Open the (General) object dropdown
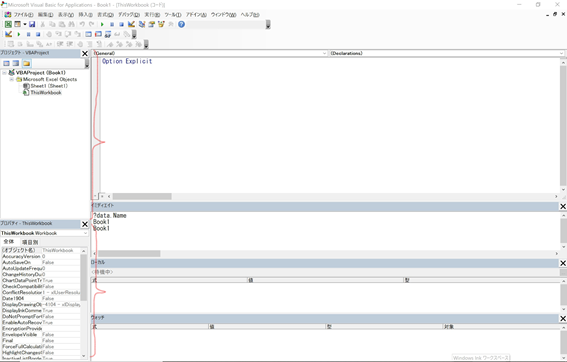567x362 pixels. coord(324,53)
